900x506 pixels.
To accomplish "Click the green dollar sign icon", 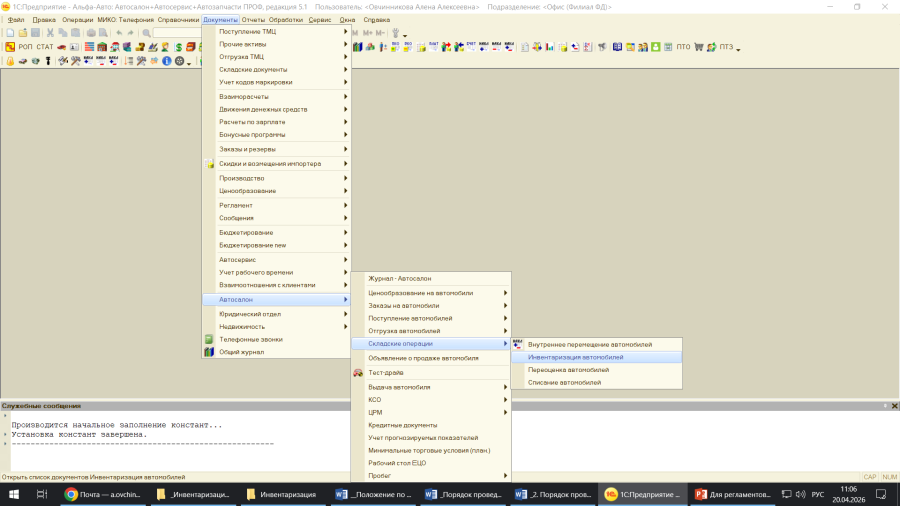I will pyautogui.click(x=179, y=47).
